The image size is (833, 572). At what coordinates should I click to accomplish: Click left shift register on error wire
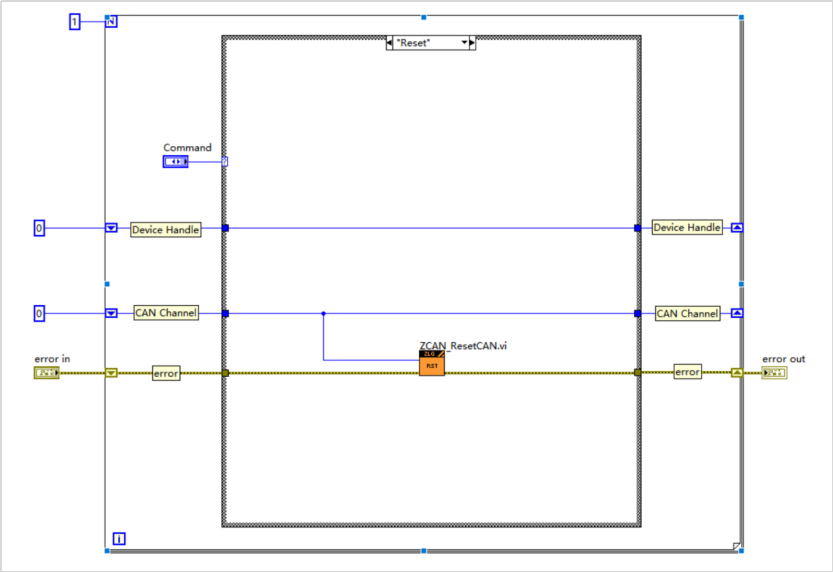(x=111, y=373)
